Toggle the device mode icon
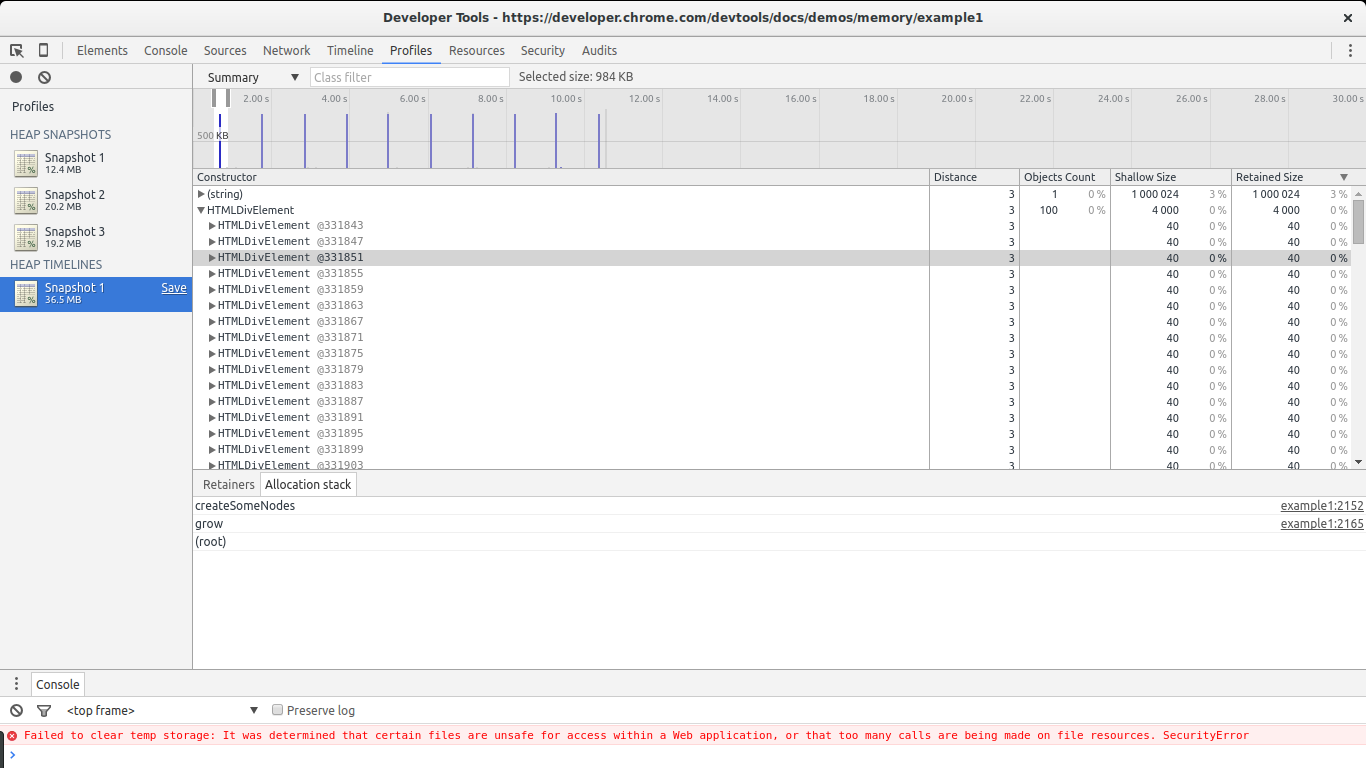The image size is (1366, 768). [x=43, y=50]
